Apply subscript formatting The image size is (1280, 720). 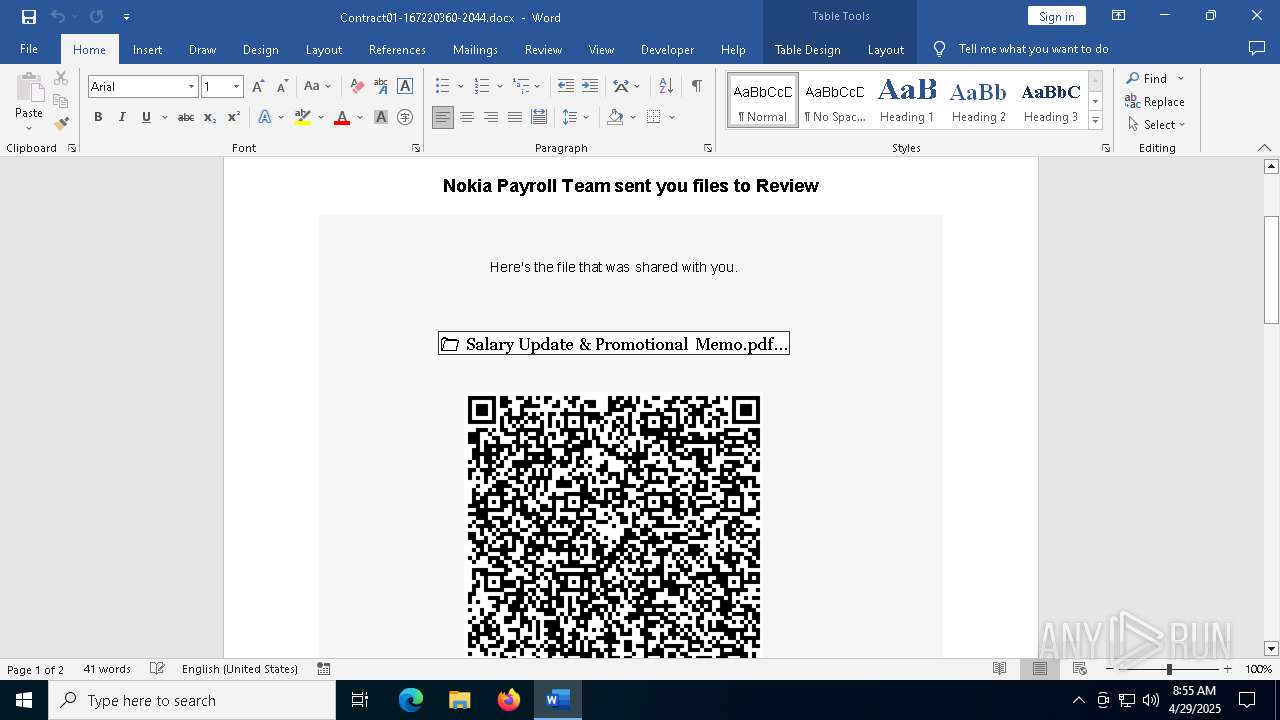pyautogui.click(x=210, y=118)
